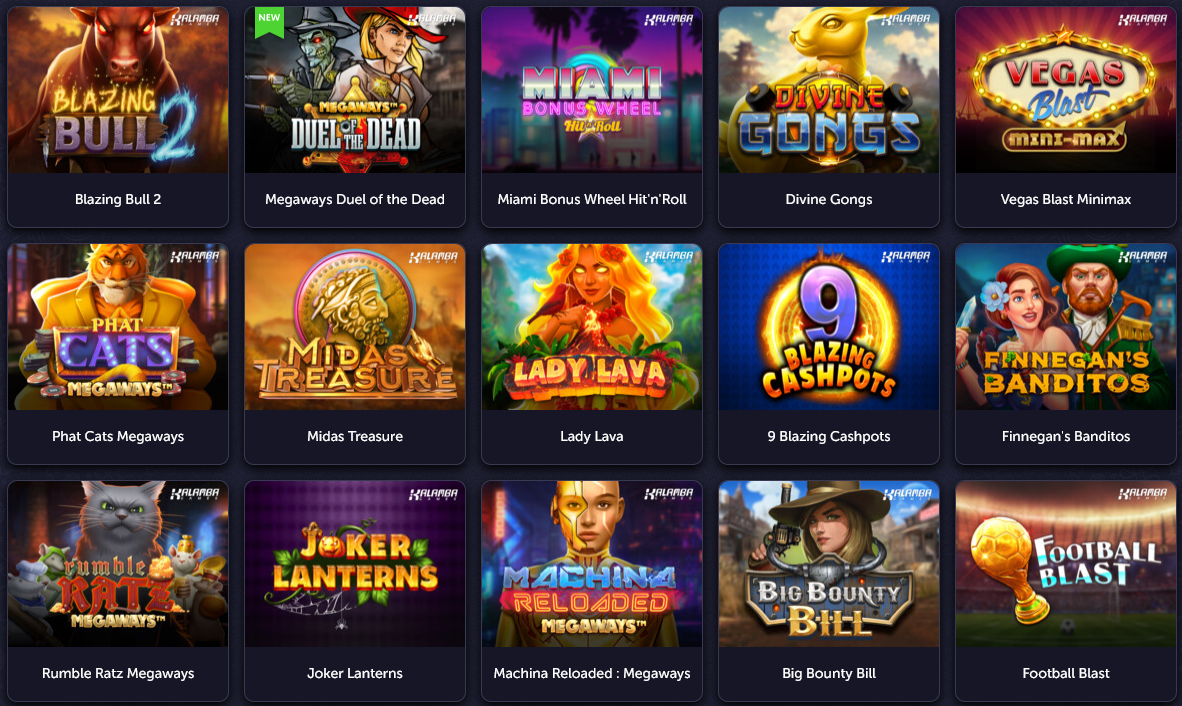Screen dimensions: 1182x706
Task: Open the Divine Gongs game artwork
Action: click(x=828, y=90)
